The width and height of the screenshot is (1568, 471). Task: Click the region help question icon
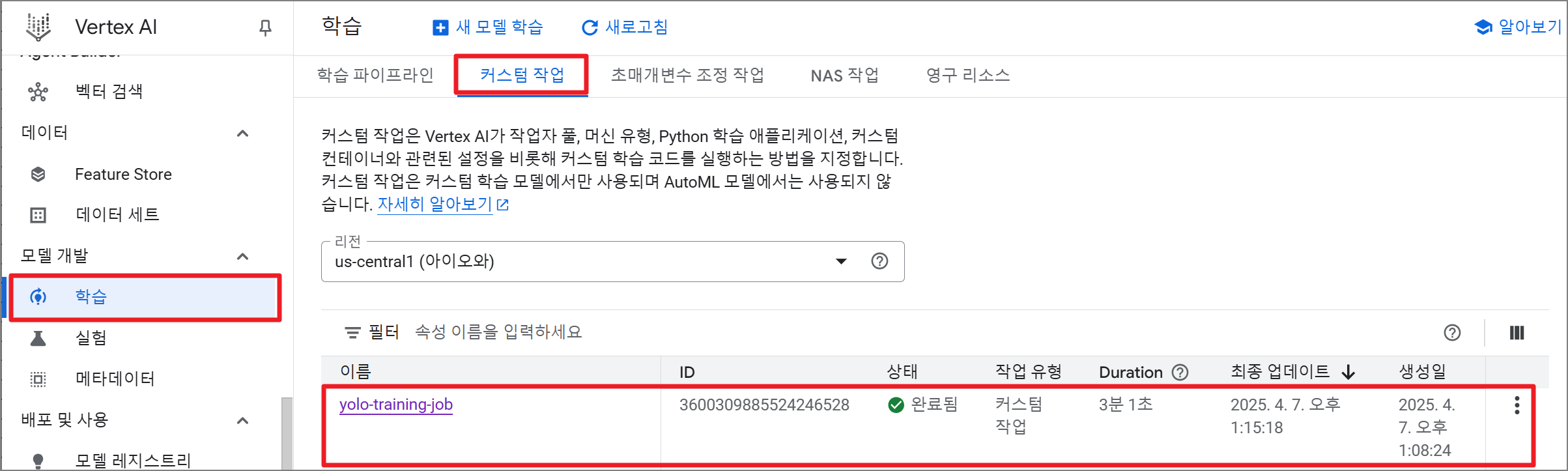tap(879, 261)
